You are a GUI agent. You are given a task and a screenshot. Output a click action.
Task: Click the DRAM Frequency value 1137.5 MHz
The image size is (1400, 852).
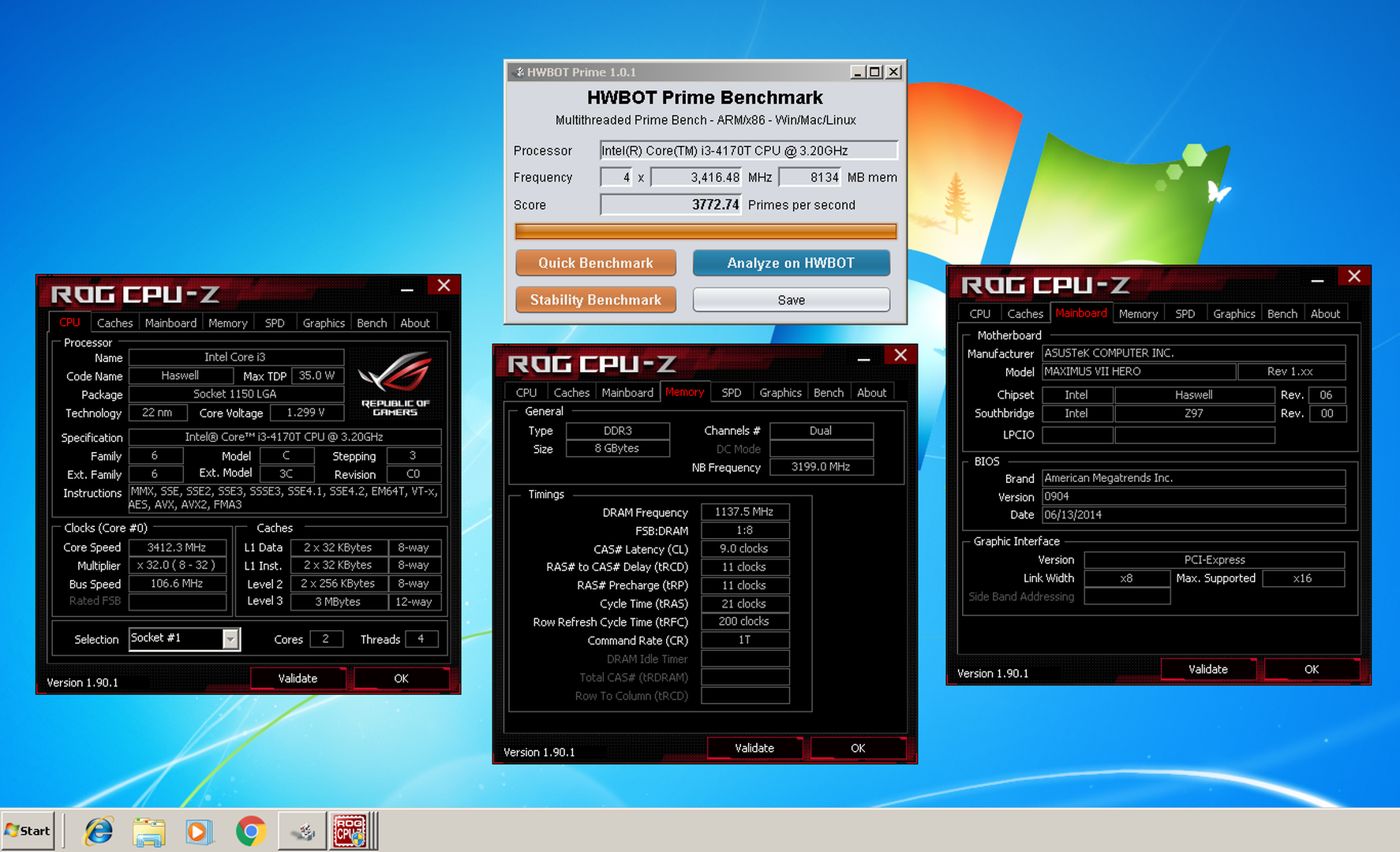[744, 512]
